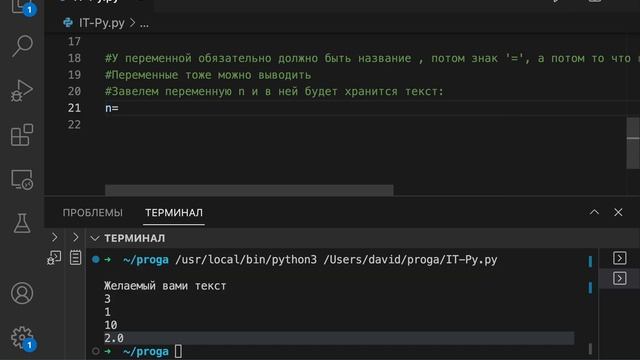
Task: Open the Explorer view in activity bar
Action: [21, 6]
